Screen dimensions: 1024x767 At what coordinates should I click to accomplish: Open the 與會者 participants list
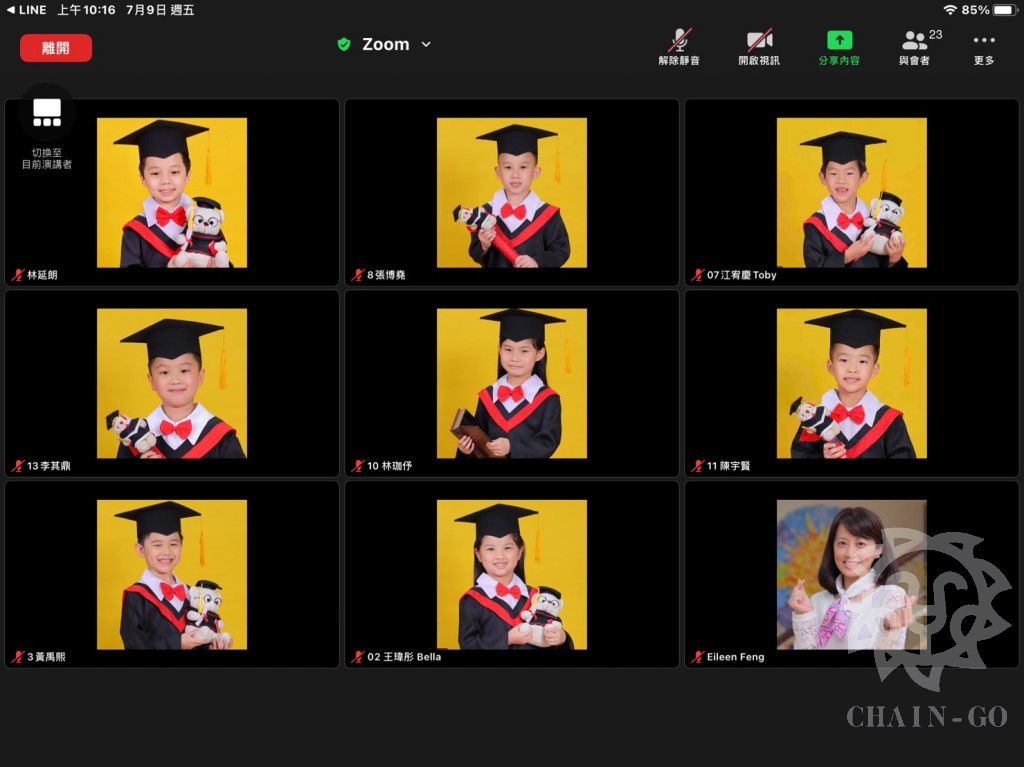point(914,48)
